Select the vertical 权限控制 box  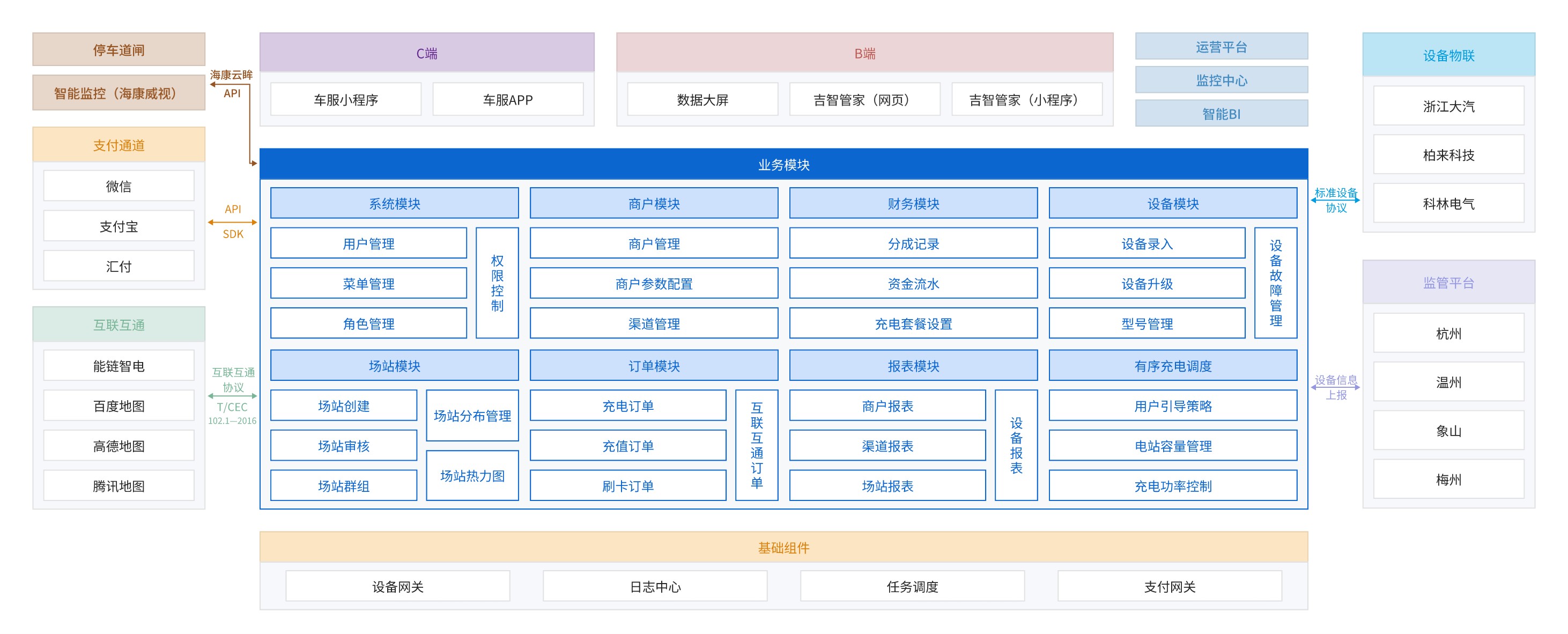(497, 283)
